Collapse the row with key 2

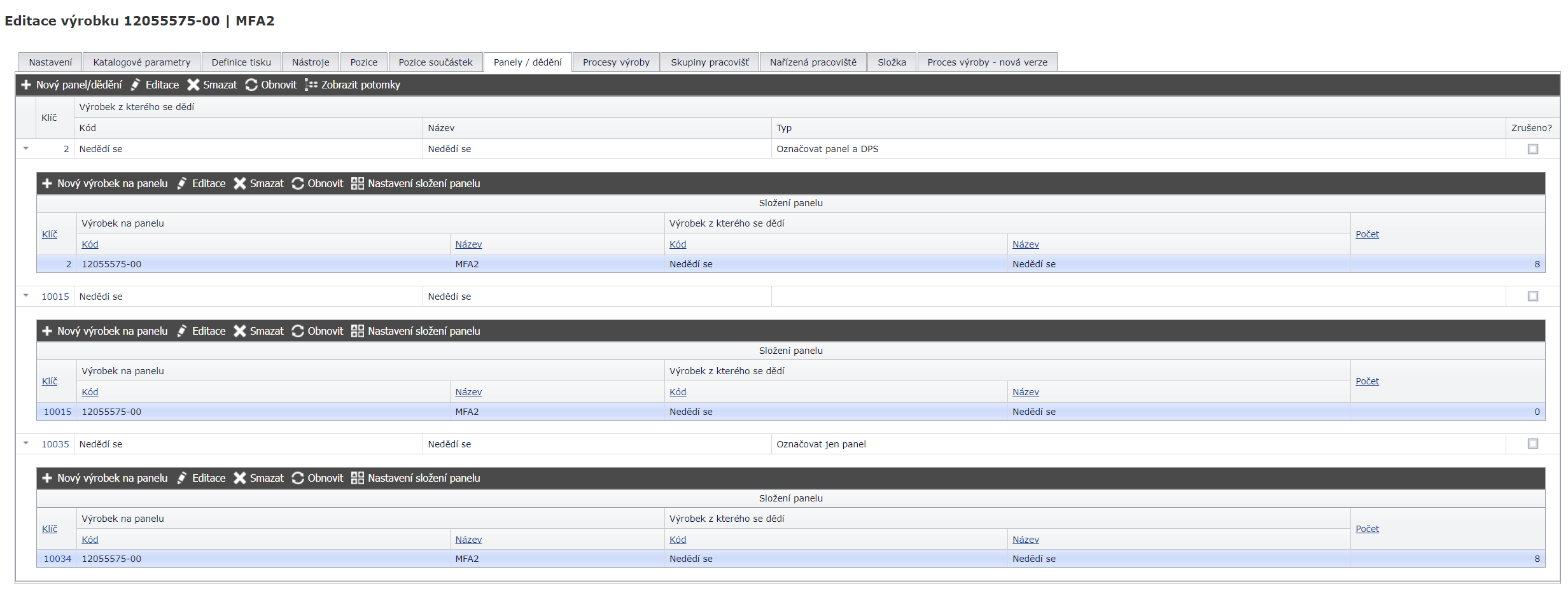(x=26, y=148)
